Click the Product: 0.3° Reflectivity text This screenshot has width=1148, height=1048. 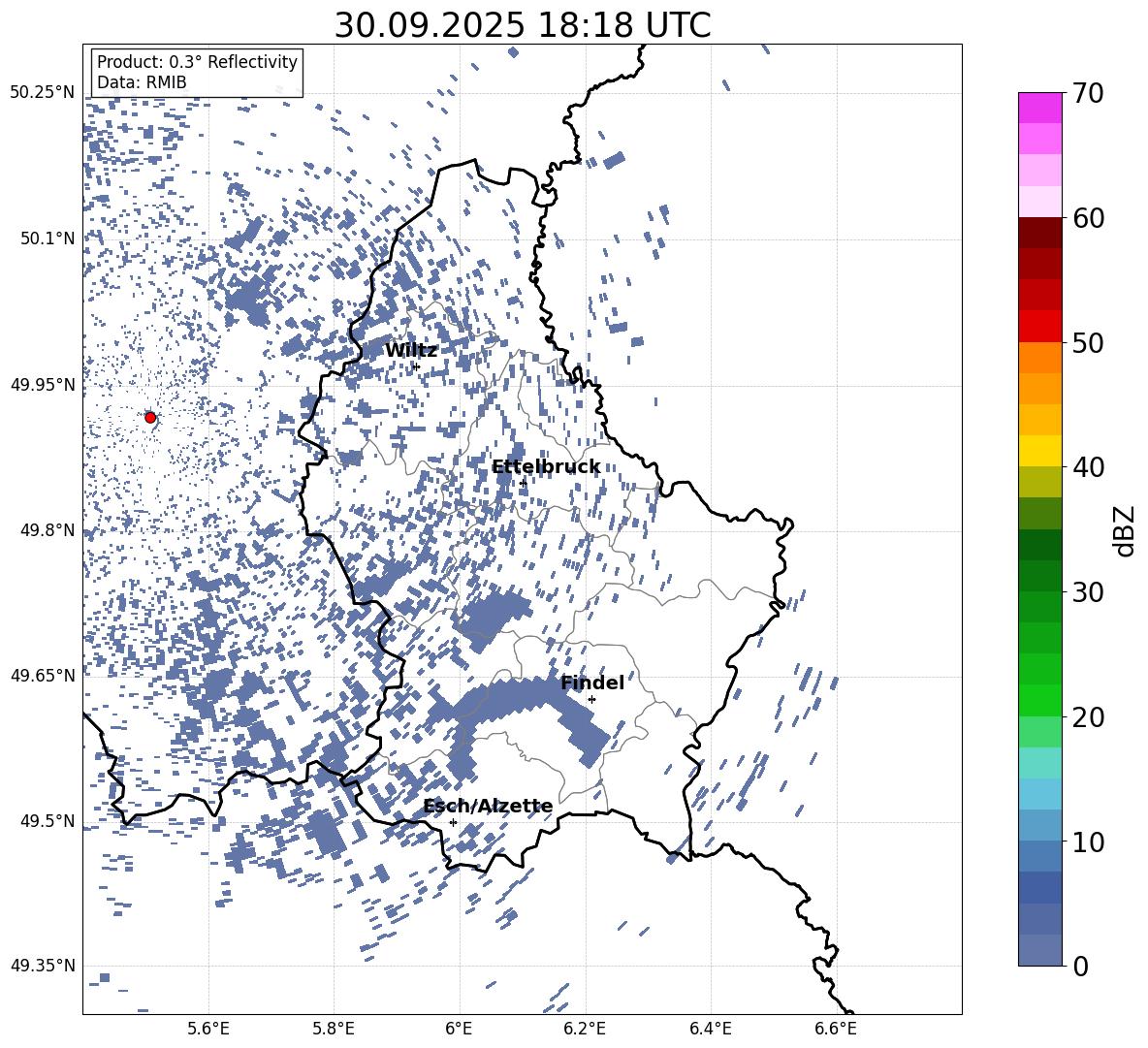pos(197,62)
